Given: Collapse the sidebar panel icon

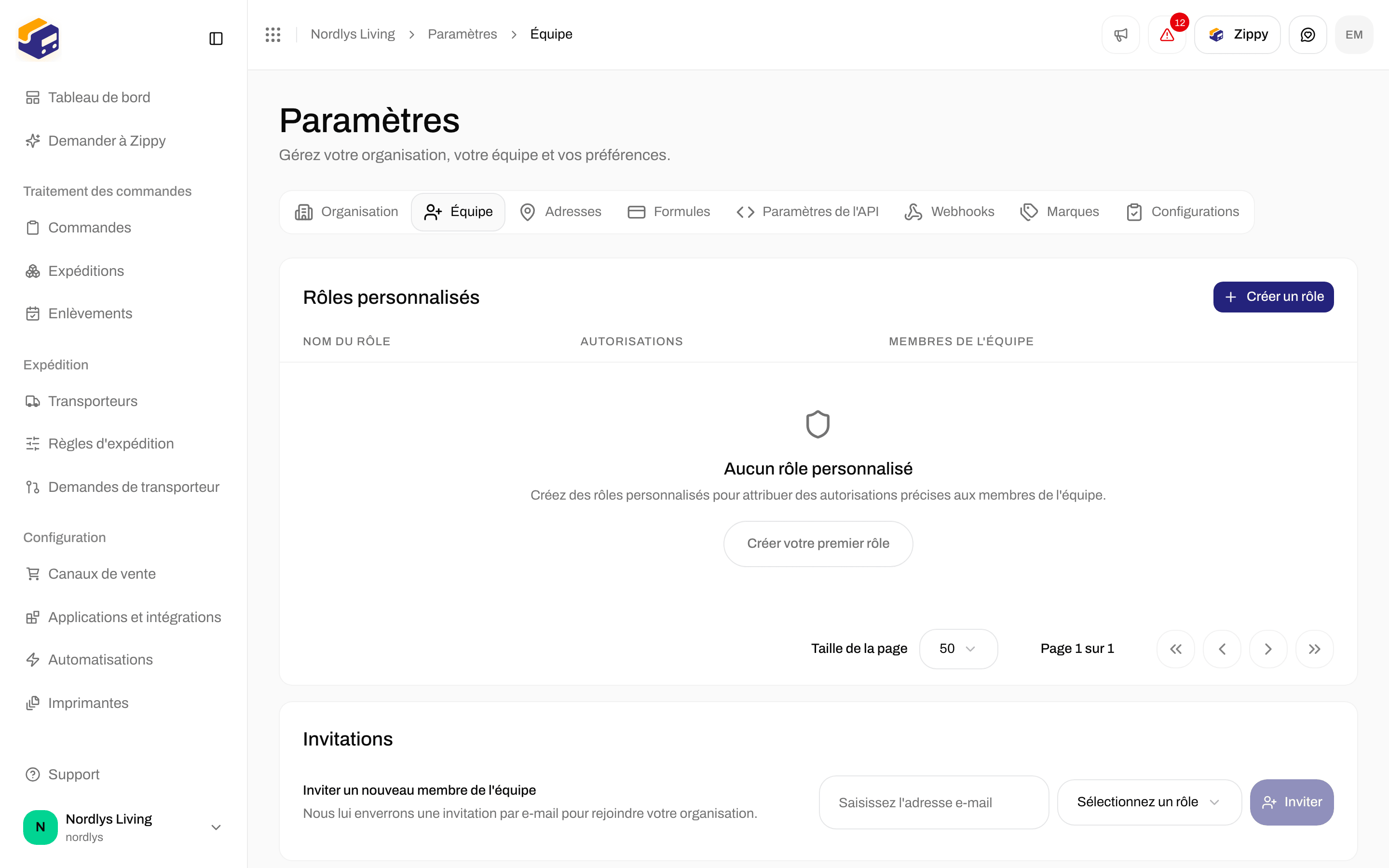Looking at the screenshot, I should 216,39.
